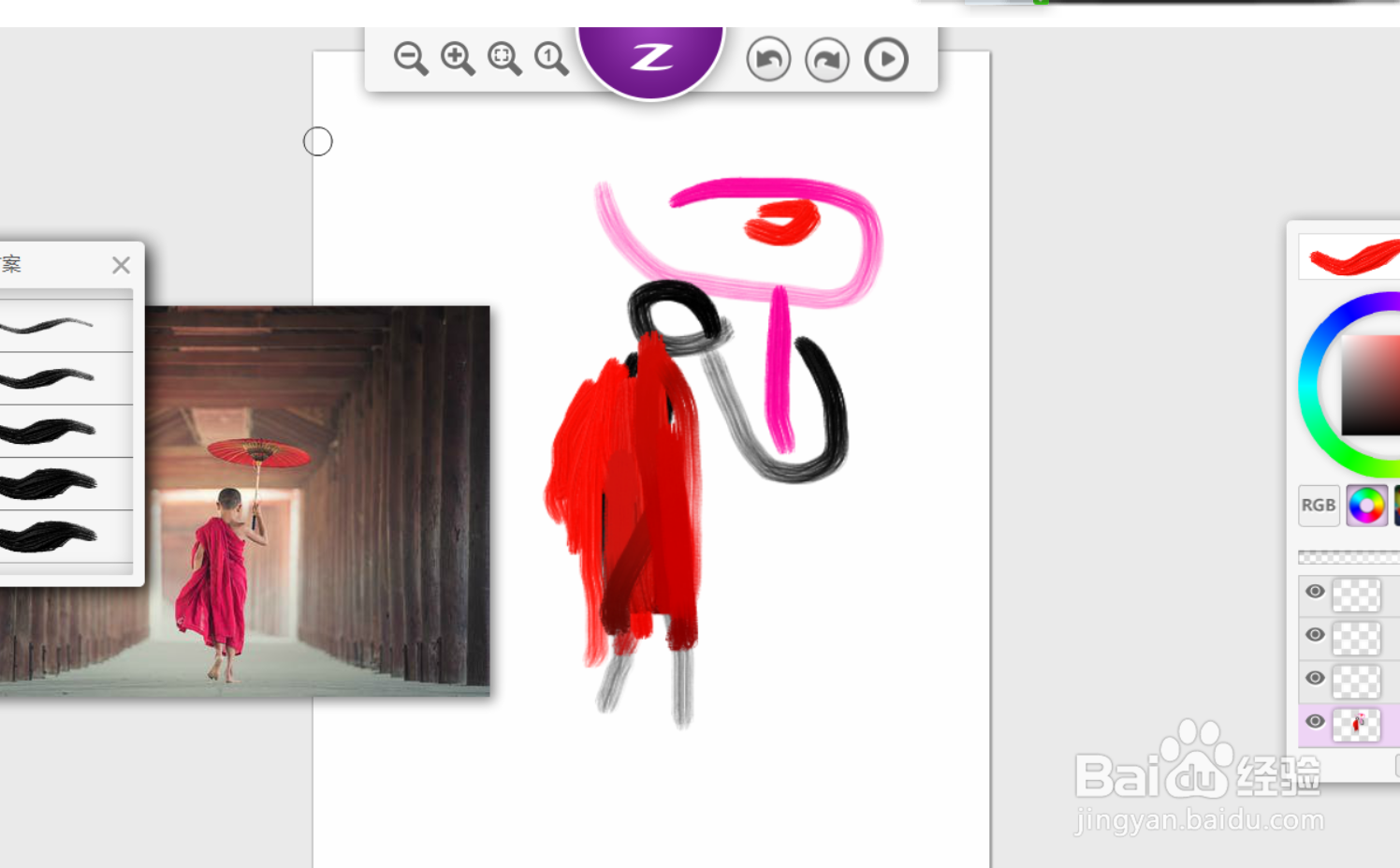
Task: Click the layer opacity checkered slider
Action: click(1349, 557)
